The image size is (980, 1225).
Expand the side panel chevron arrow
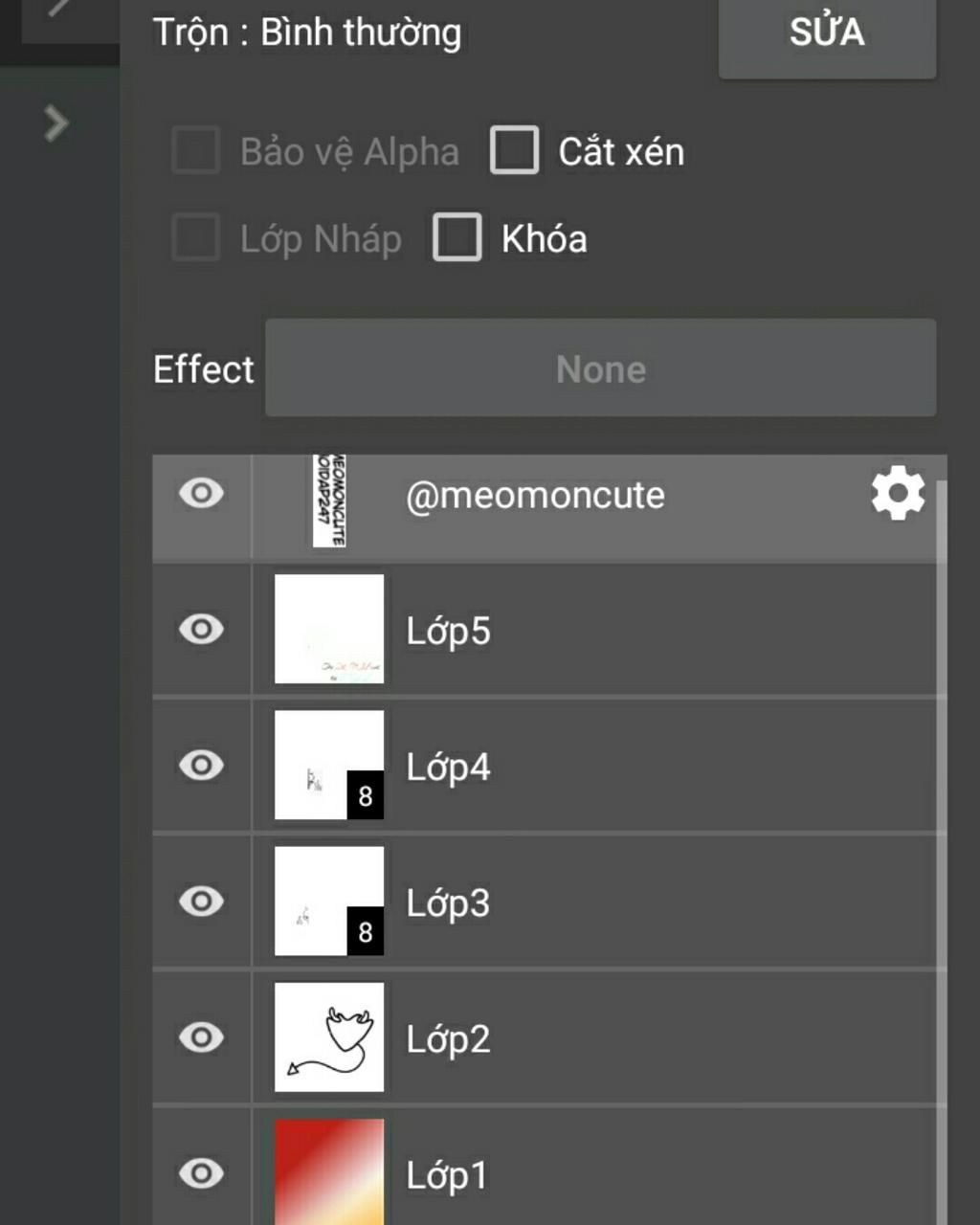coord(56,123)
